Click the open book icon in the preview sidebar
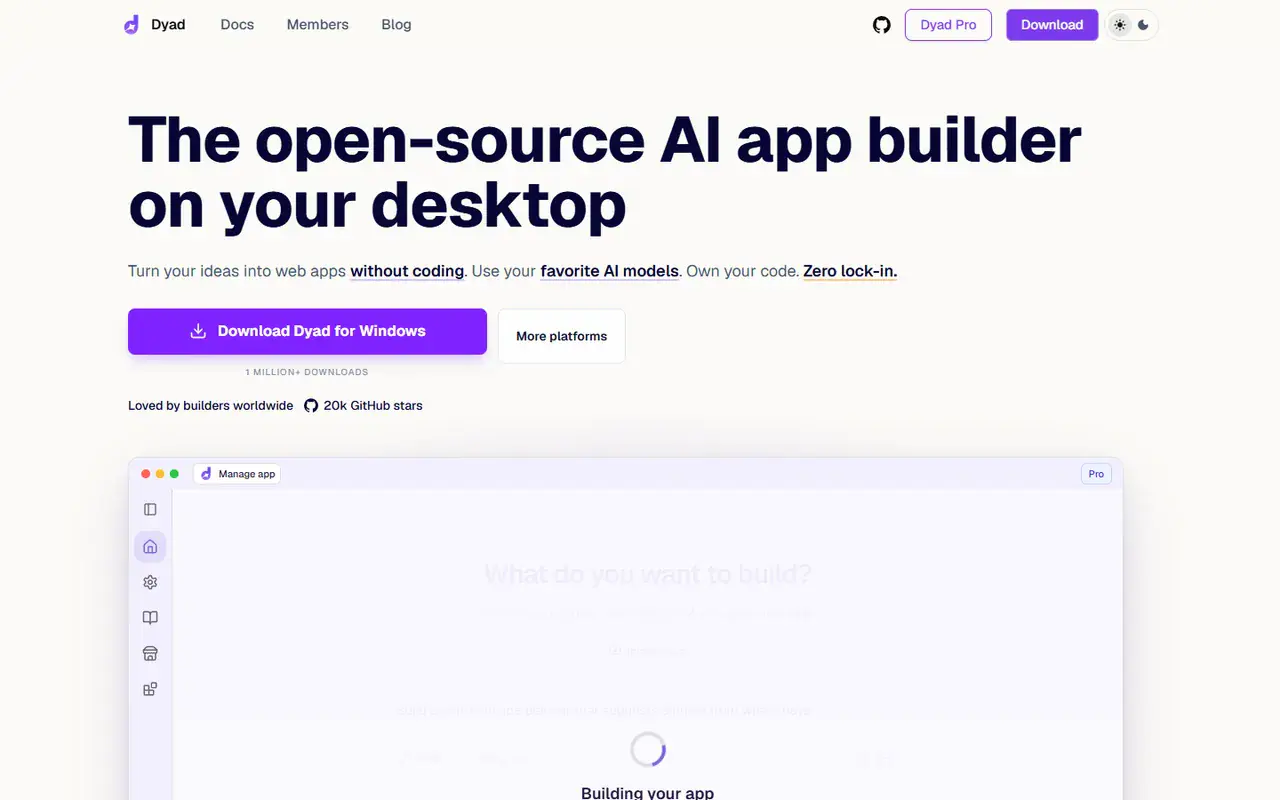 (x=150, y=618)
